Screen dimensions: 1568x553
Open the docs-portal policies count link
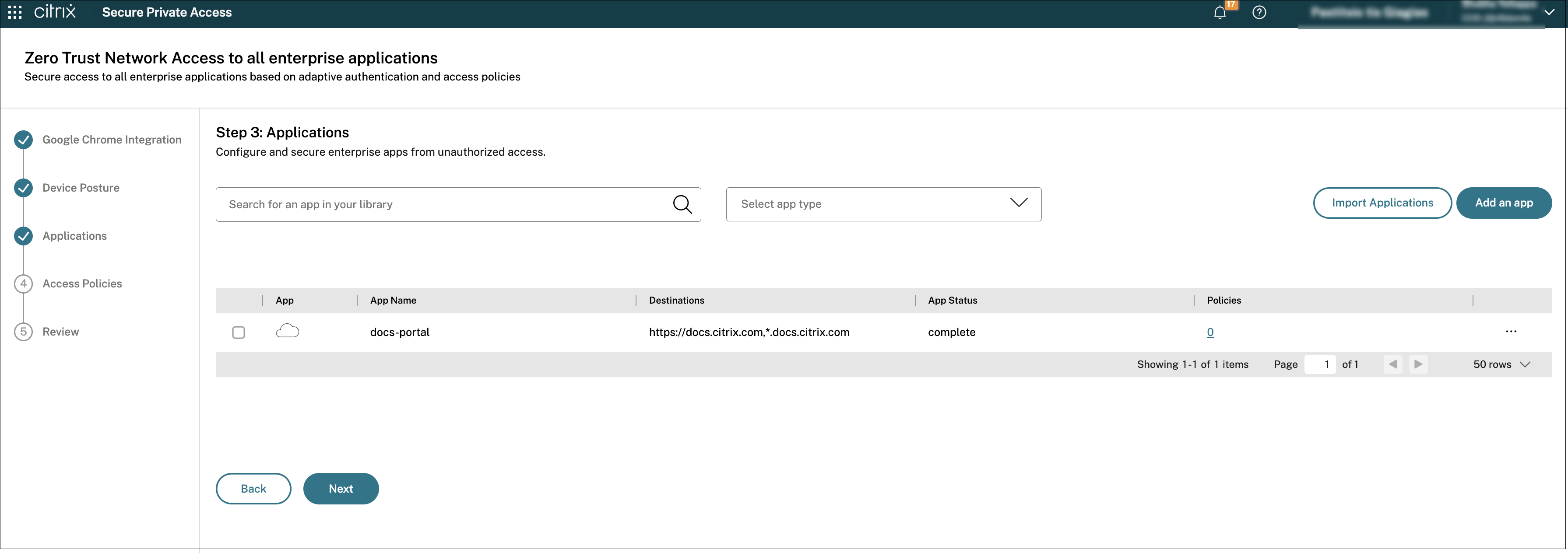click(1209, 332)
